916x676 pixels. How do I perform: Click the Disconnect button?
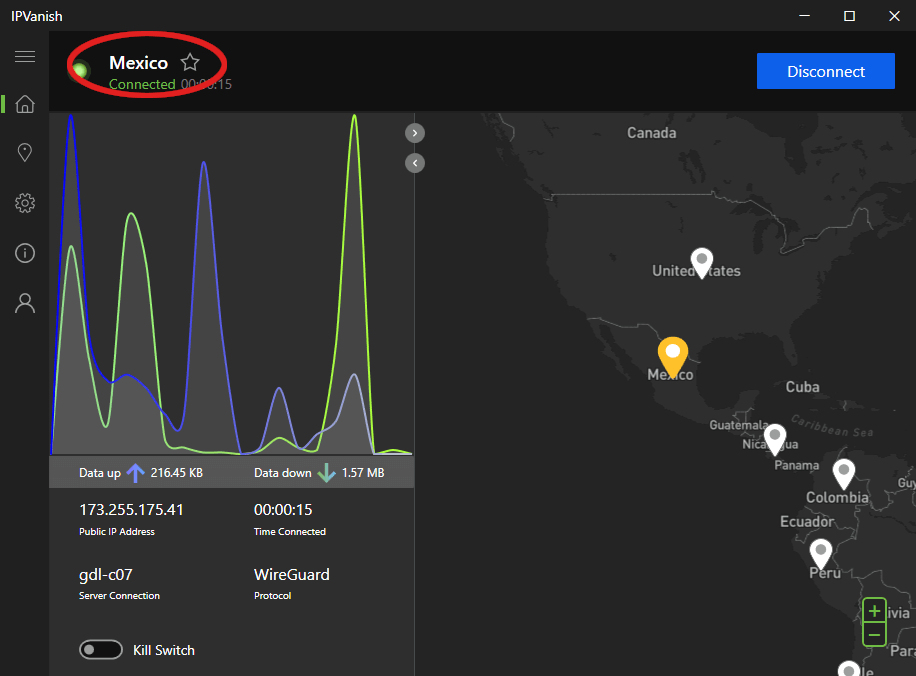click(x=825, y=71)
